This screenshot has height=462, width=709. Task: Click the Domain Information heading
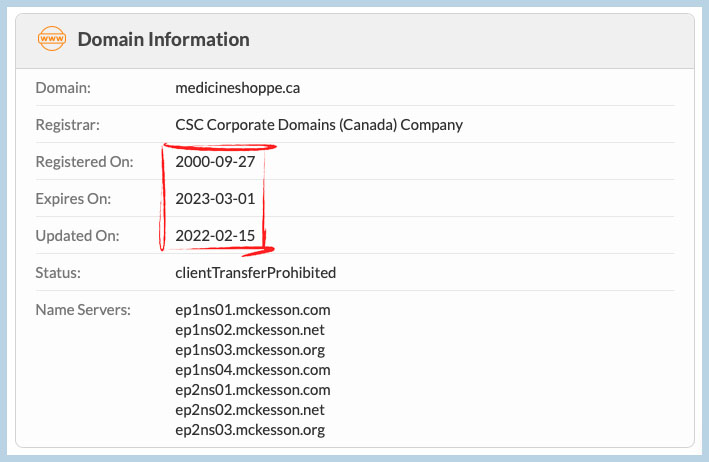point(164,39)
